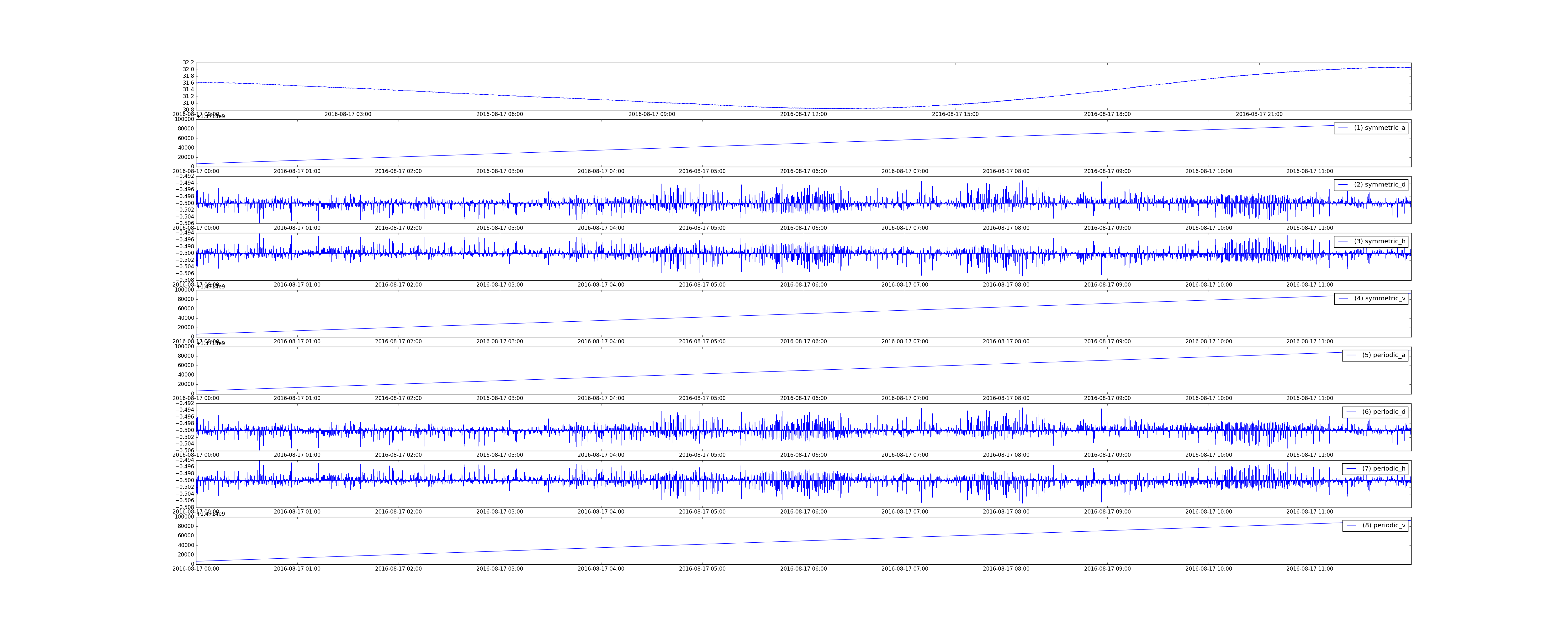Click the 80000 y-axis label of symmetric_v plot

(x=186, y=299)
